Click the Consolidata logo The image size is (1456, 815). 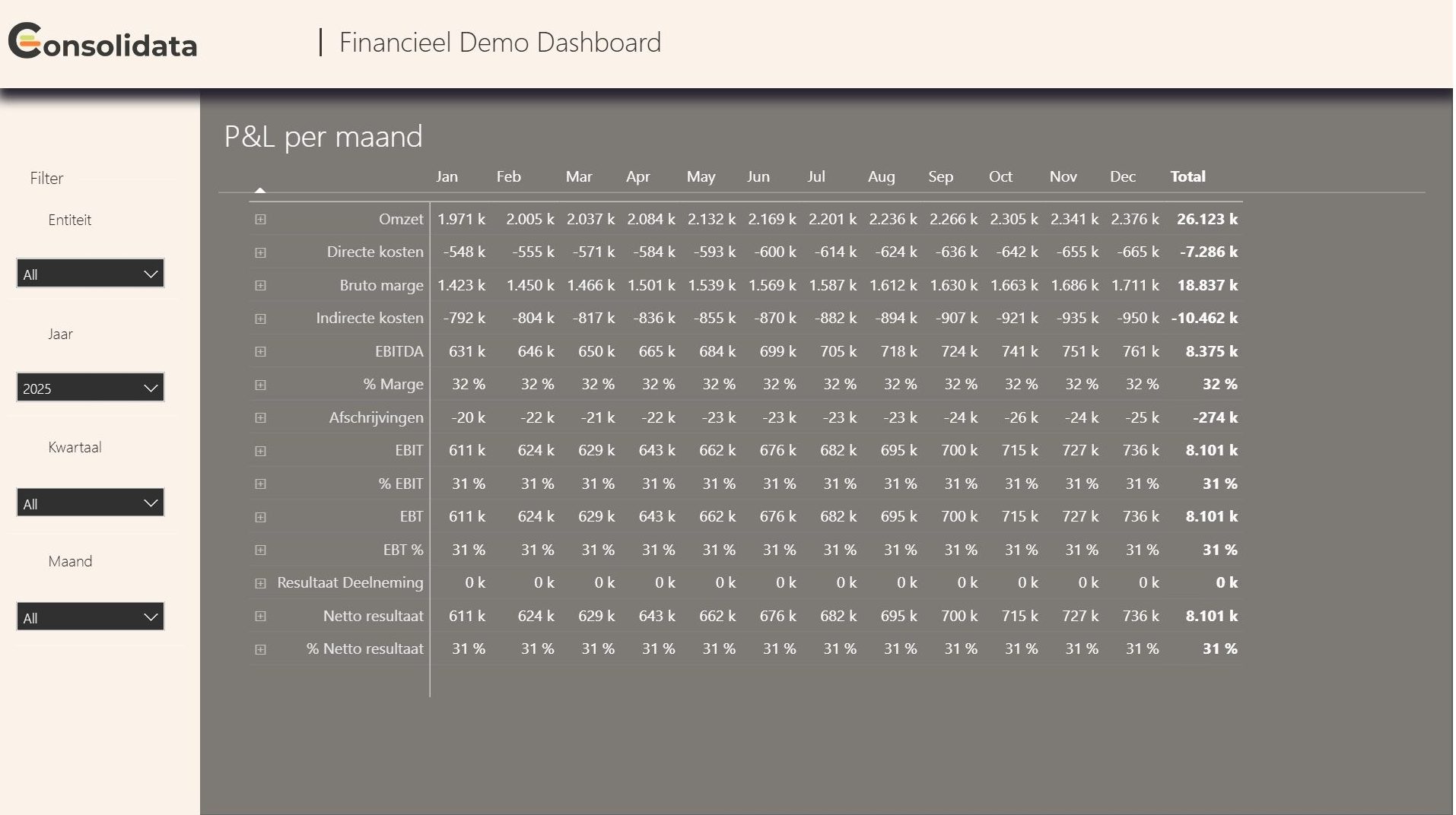coord(103,42)
